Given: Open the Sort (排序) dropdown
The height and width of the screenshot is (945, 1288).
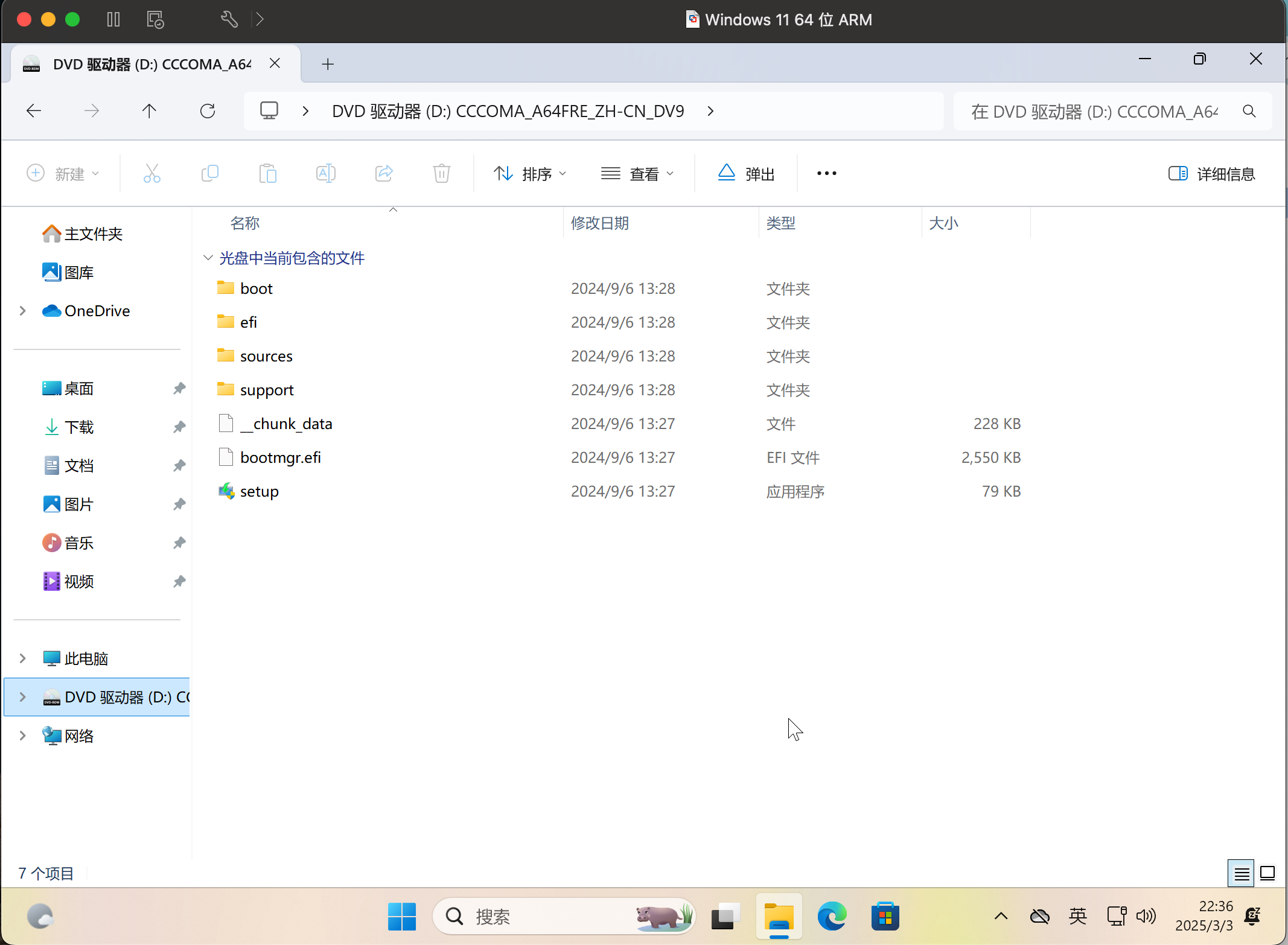Looking at the screenshot, I should (x=530, y=174).
